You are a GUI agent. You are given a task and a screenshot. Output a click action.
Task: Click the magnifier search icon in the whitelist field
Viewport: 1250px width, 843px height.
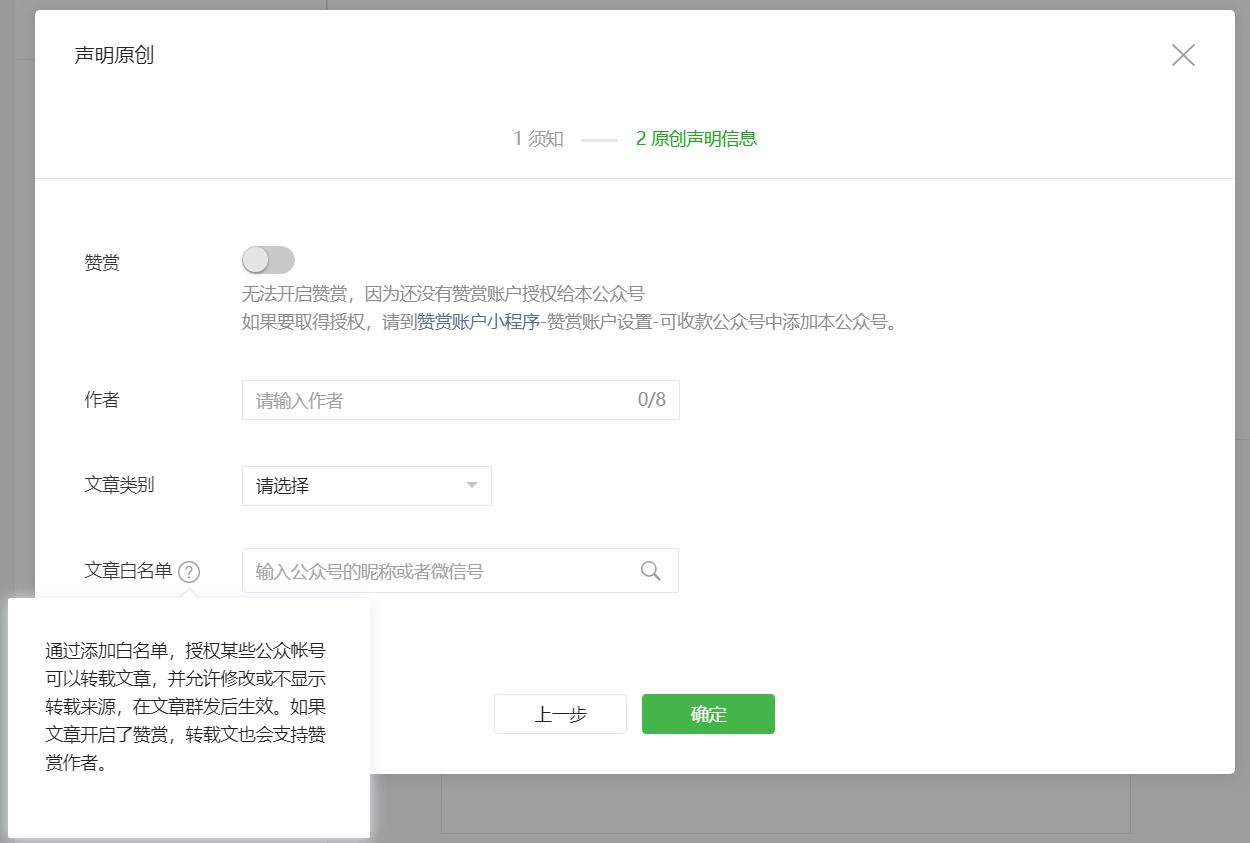650,570
